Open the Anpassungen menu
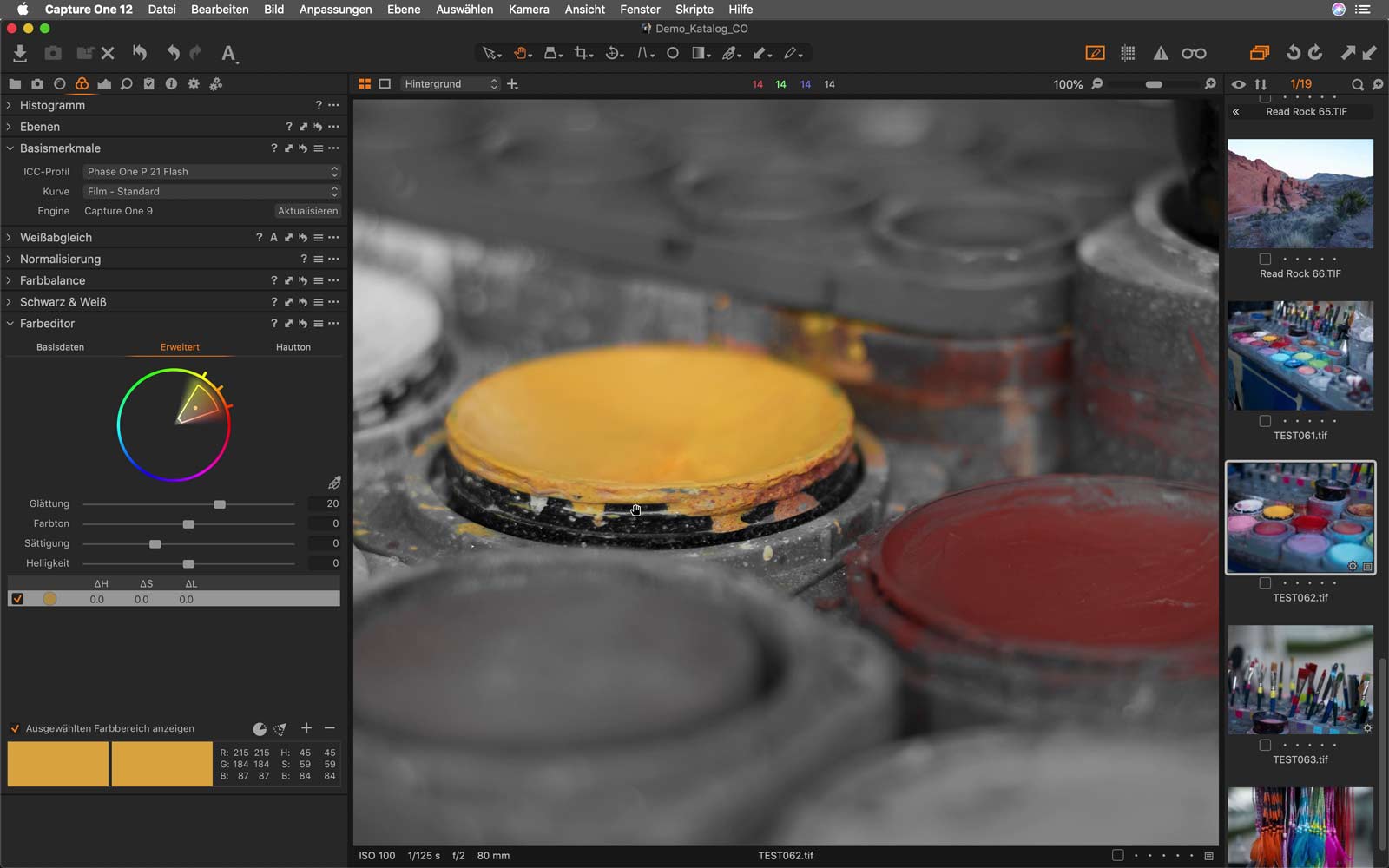1389x868 pixels. point(335,10)
